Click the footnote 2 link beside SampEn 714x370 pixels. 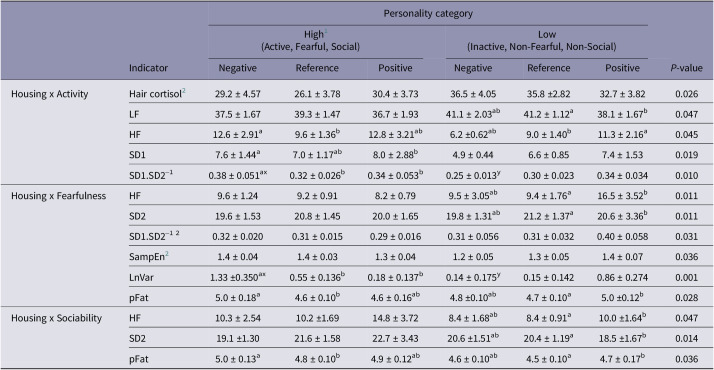click(167, 254)
